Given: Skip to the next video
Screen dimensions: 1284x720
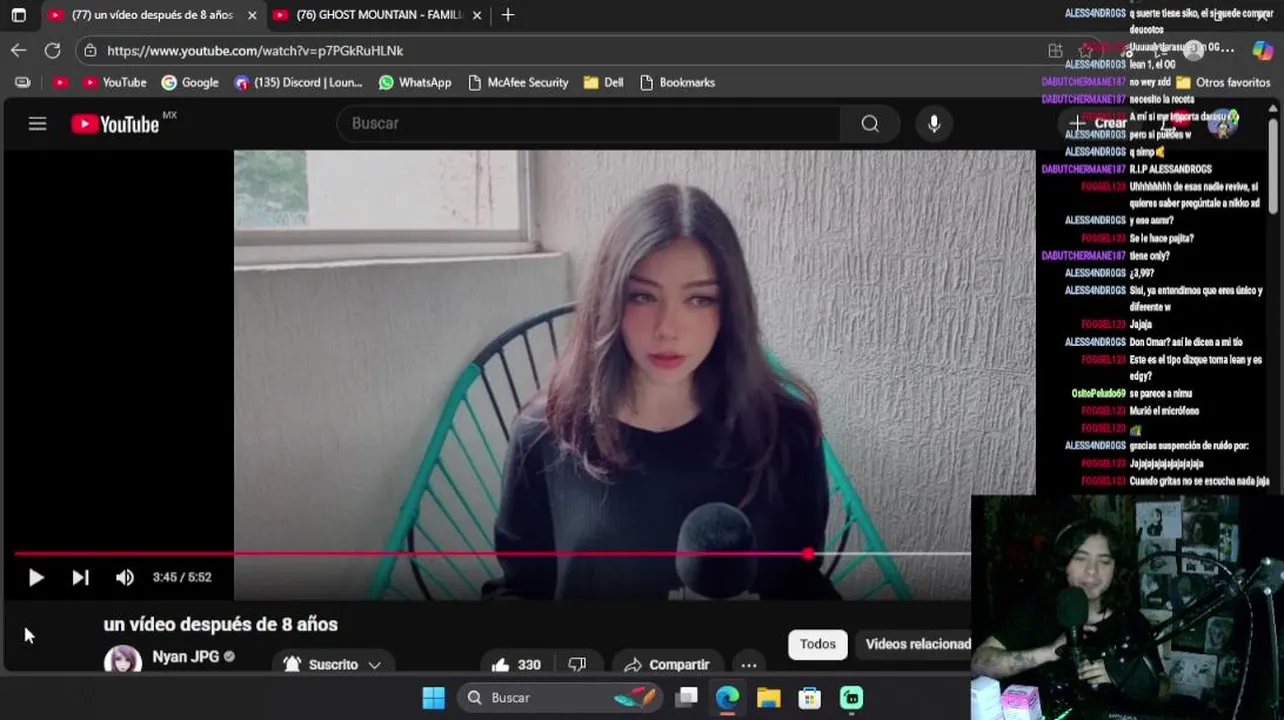Looking at the screenshot, I should (x=80, y=577).
